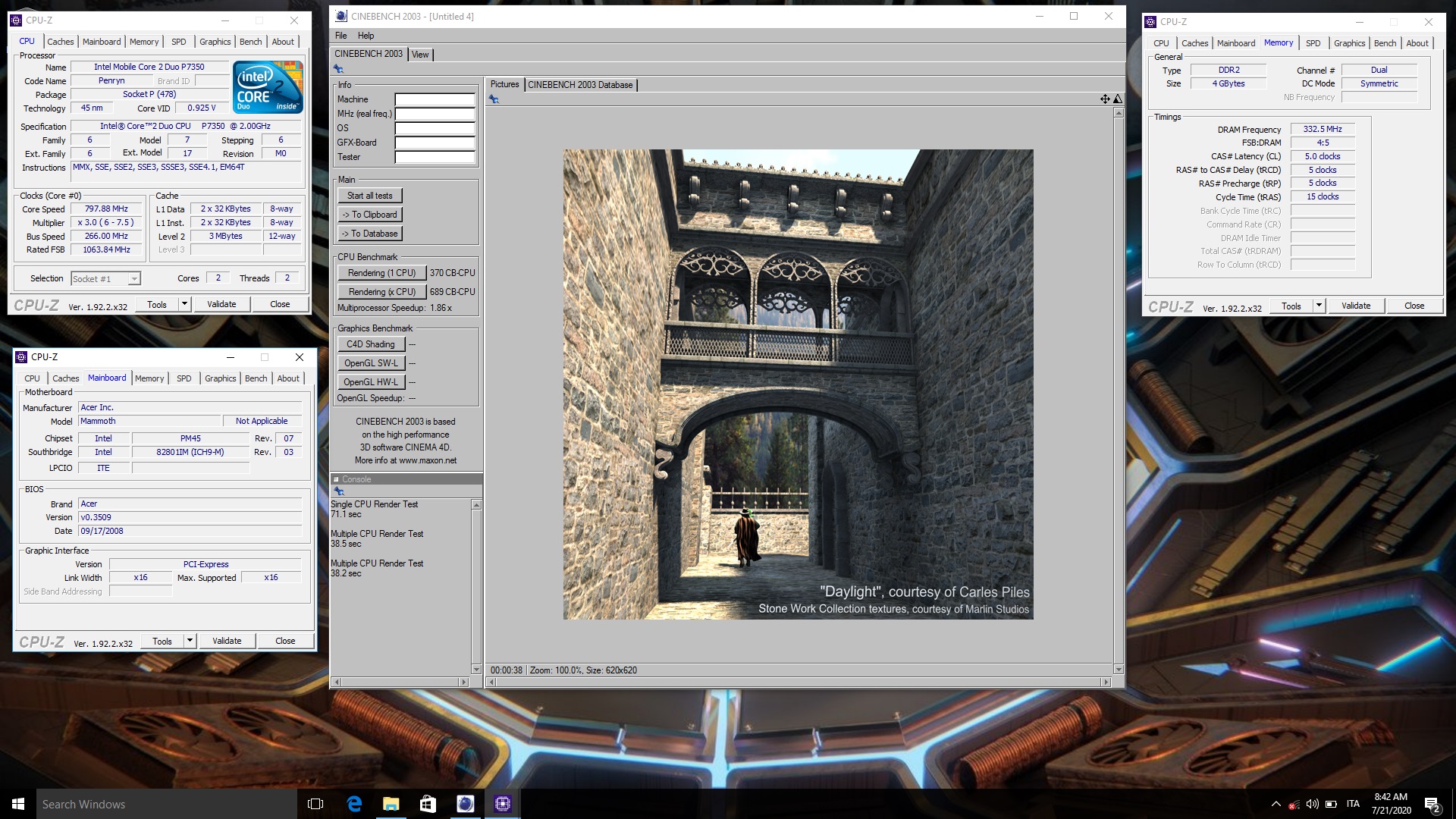Open SPD tab in CPU-Z Mainboard window
The image size is (1456, 819).
click(184, 378)
